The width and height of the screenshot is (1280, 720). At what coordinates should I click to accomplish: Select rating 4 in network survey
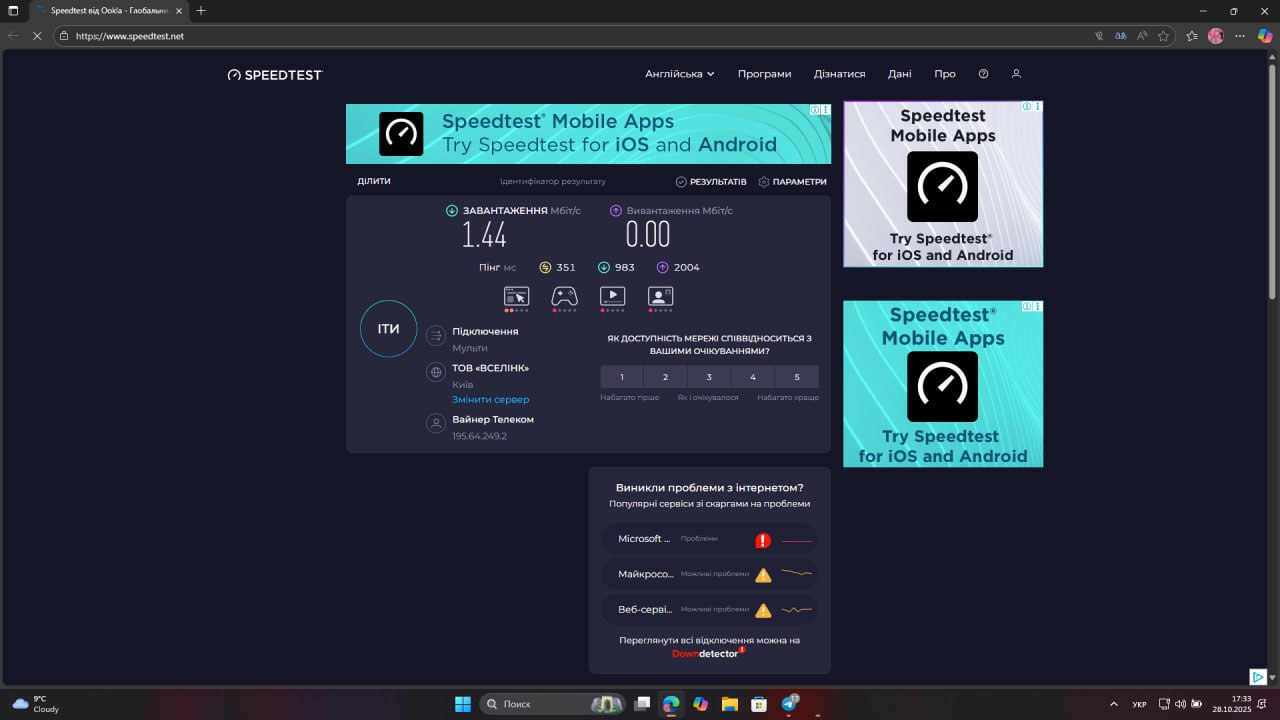click(x=753, y=377)
